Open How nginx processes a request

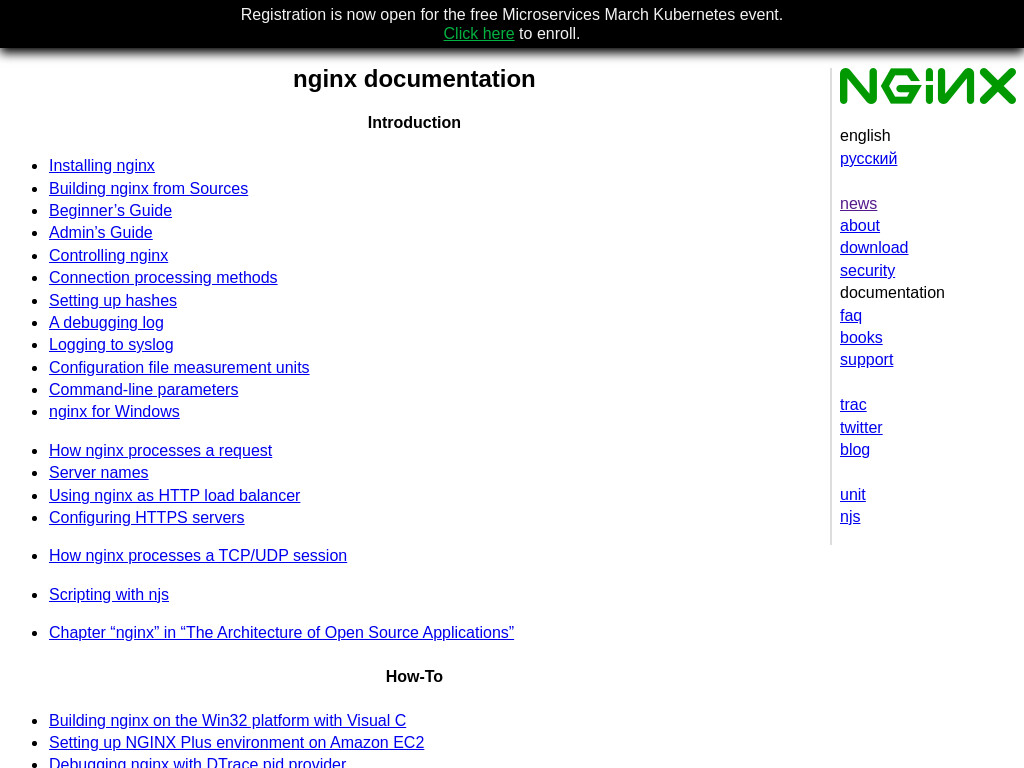pyautogui.click(x=161, y=451)
